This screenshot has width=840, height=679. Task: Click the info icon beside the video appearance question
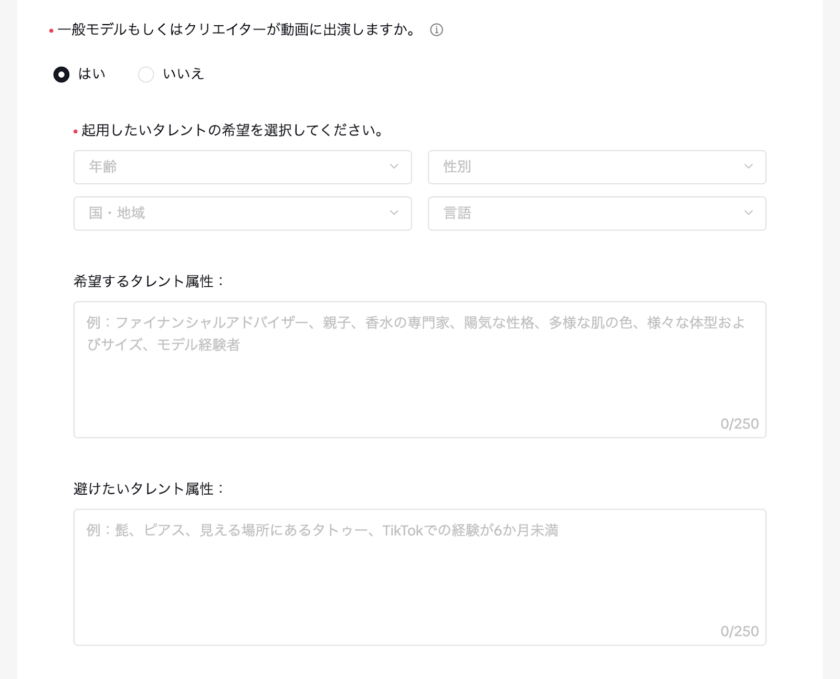(436, 30)
